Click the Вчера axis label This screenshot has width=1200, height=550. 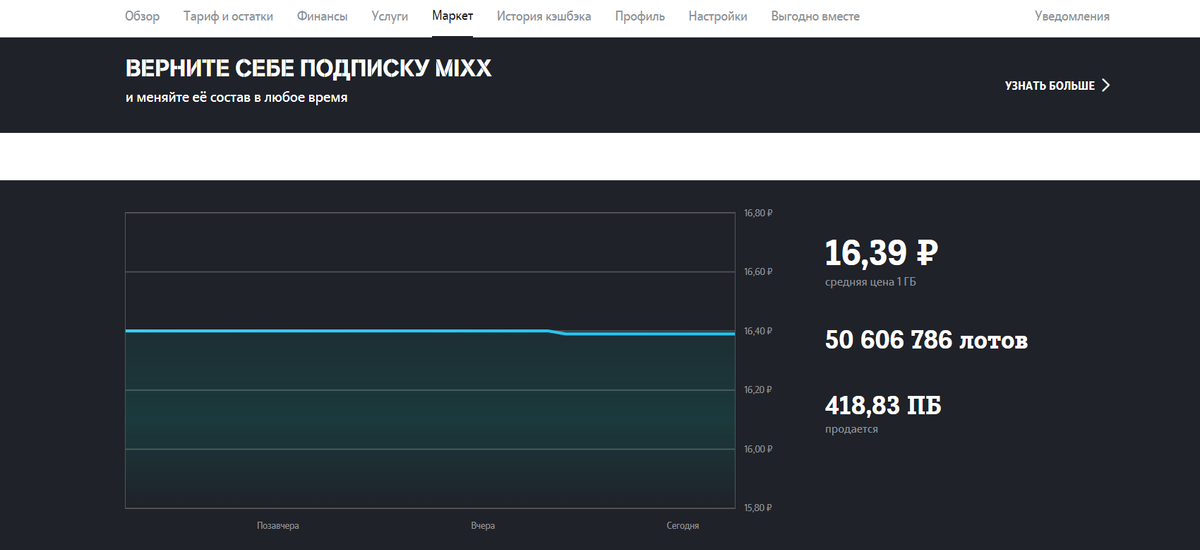click(483, 526)
